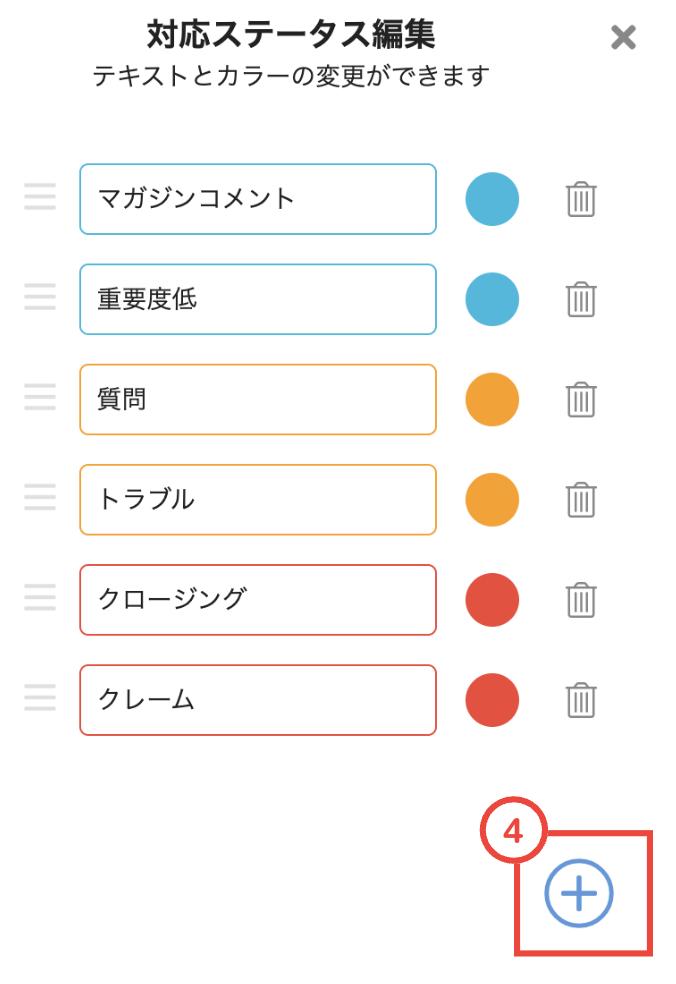
Task: Click into the クロージング name field
Action: 258,600
